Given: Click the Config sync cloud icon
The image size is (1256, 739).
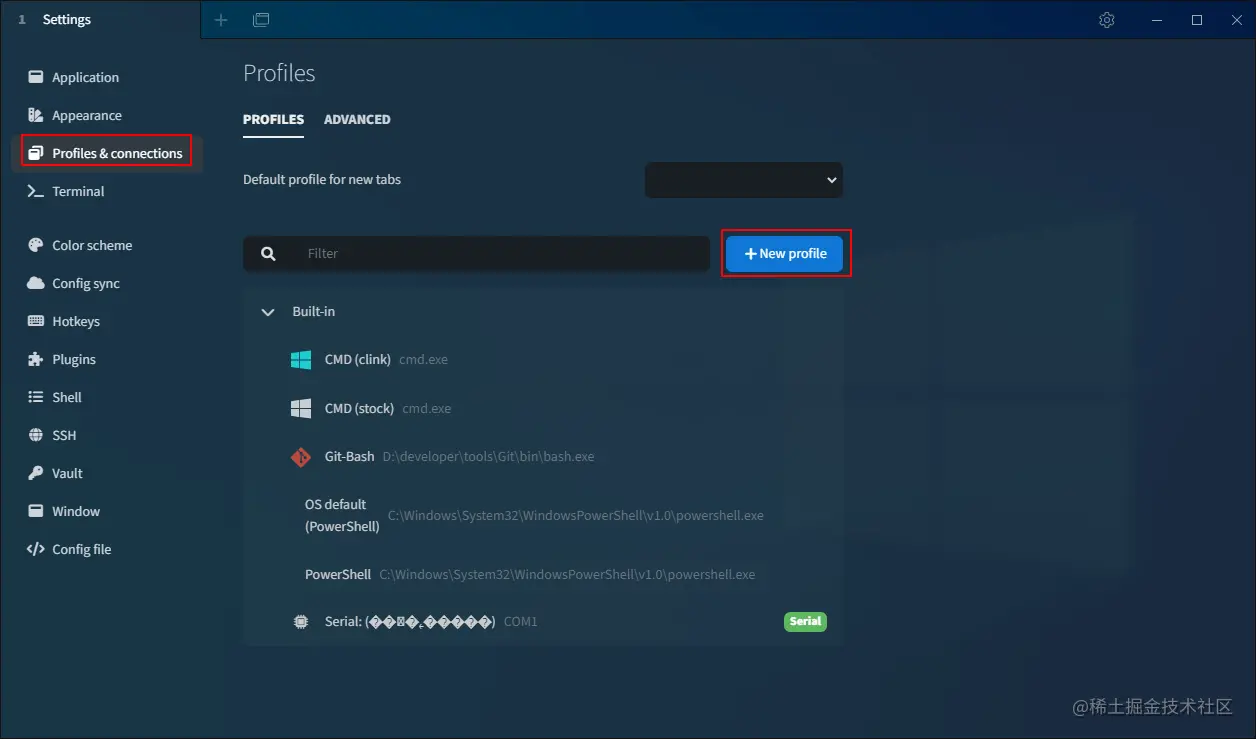Looking at the screenshot, I should pos(36,283).
